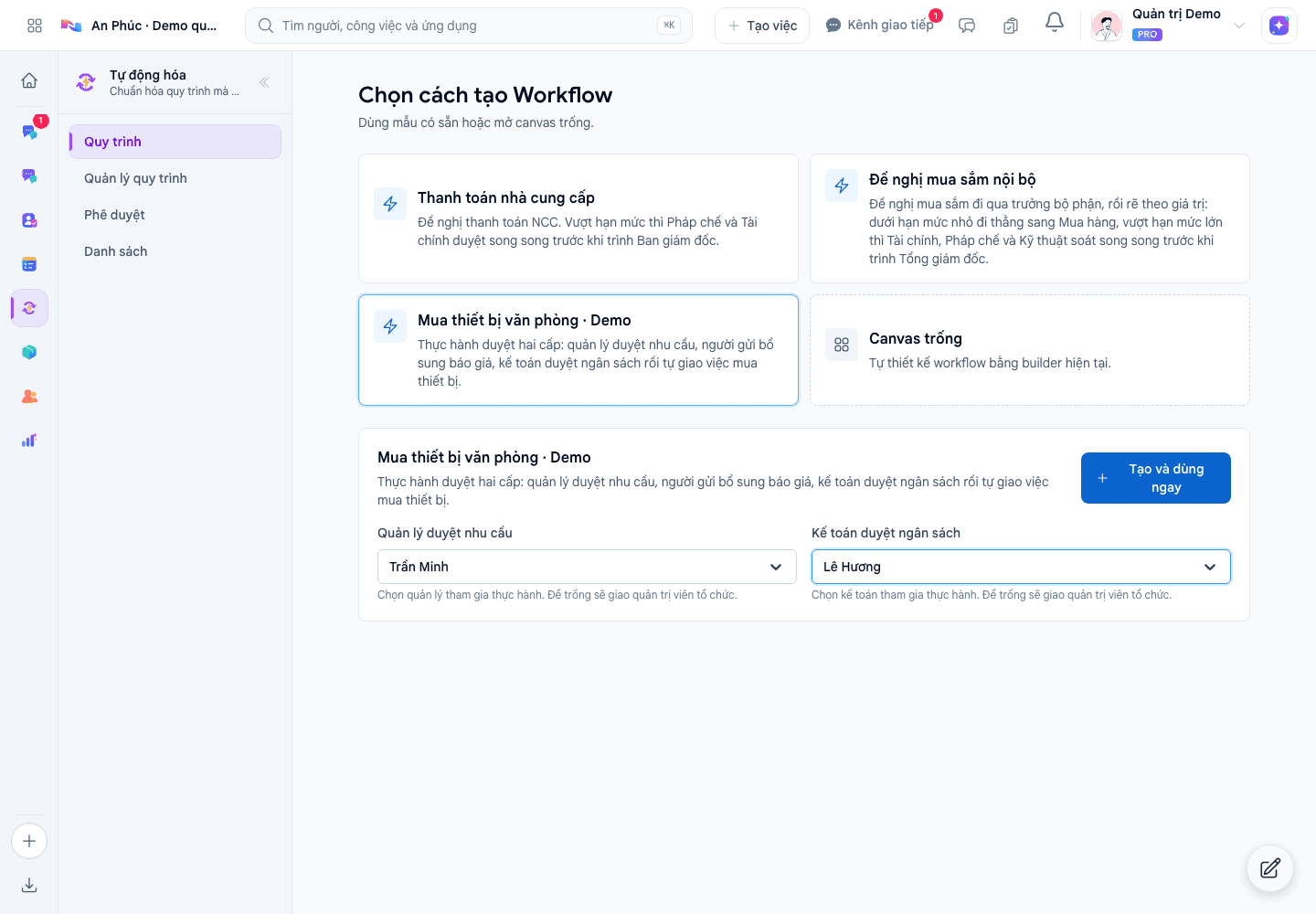Open the purple messages rail icon
Viewport: 1316px width, 914px height.
(29, 175)
